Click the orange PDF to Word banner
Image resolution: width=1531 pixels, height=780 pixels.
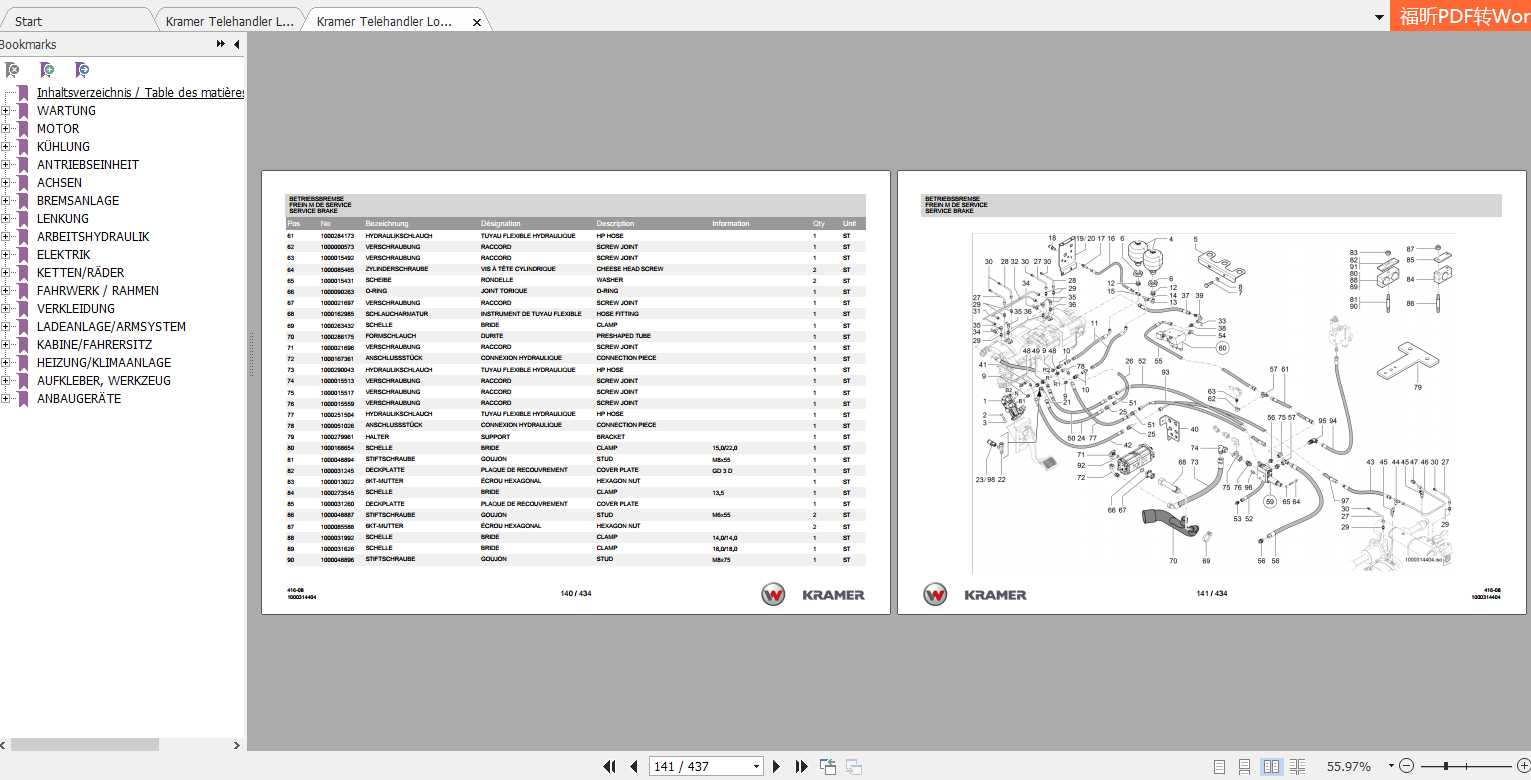click(x=1460, y=16)
